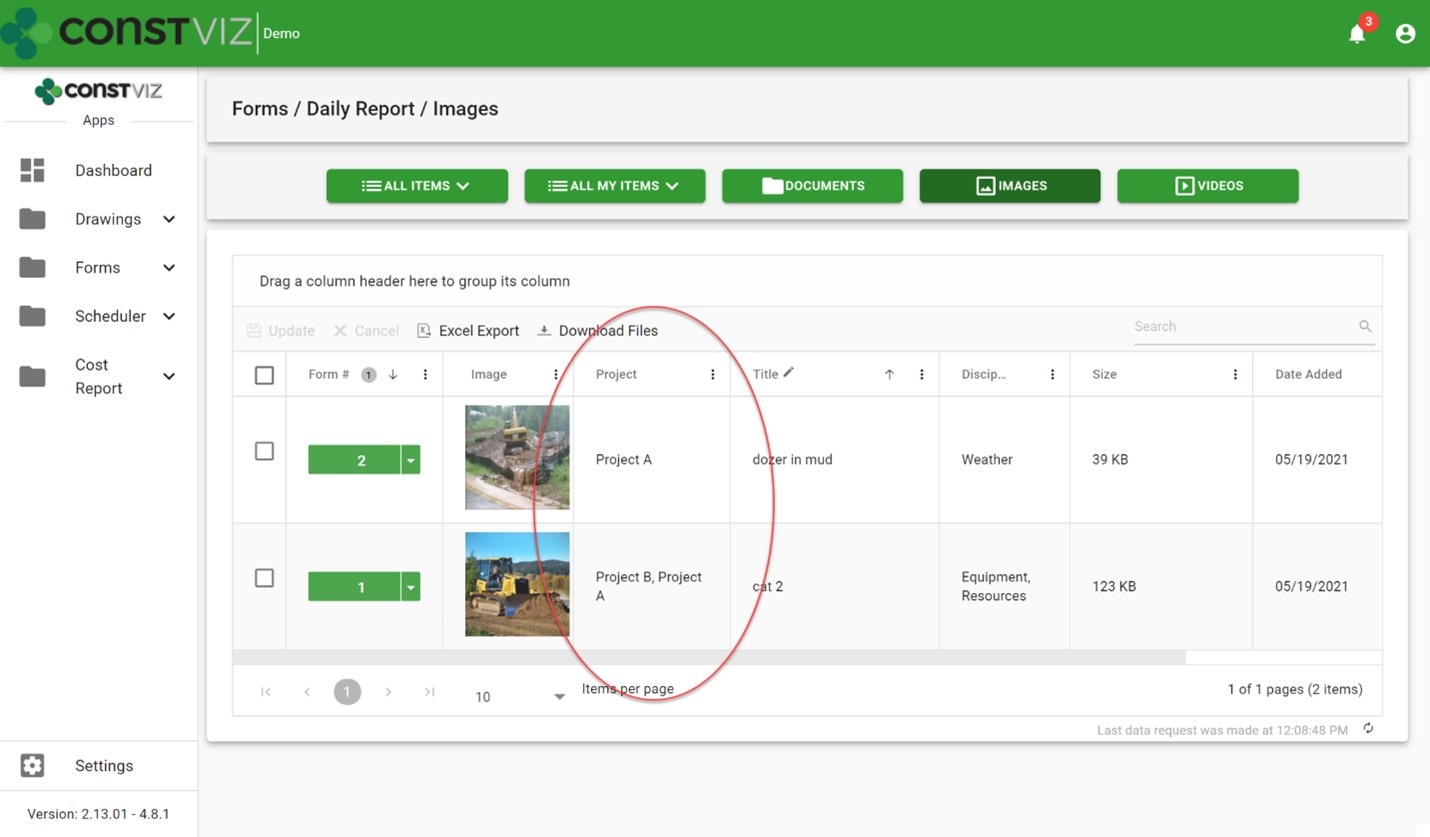The height and width of the screenshot is (837, 1430).
Task: Click the Download Files button
Action: click(x=597, y=331)
